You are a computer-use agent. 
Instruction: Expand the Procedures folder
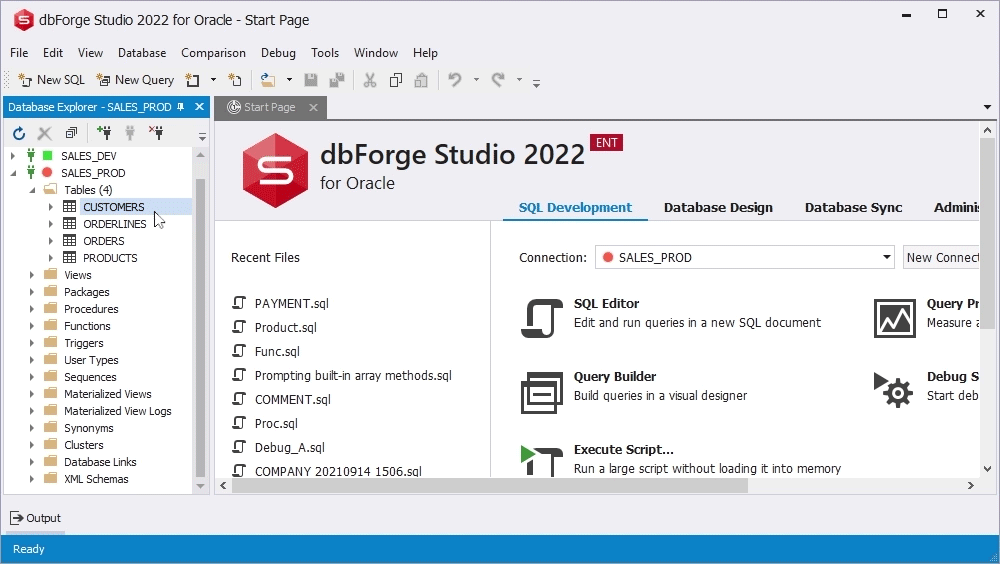(32, 309)
